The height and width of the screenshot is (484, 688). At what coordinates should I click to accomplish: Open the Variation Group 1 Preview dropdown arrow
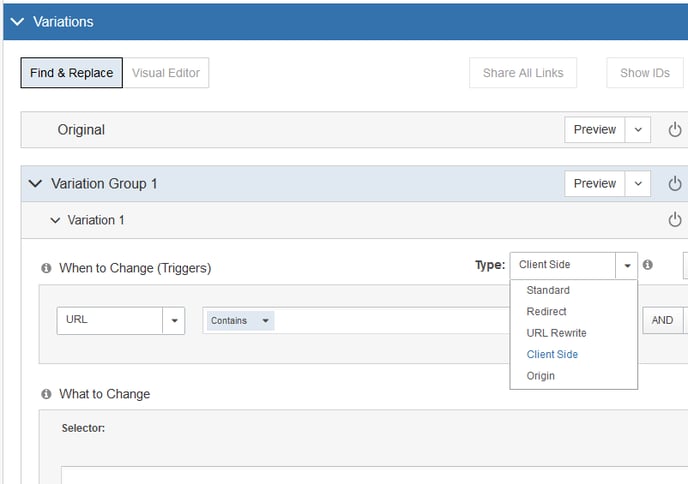638,183
